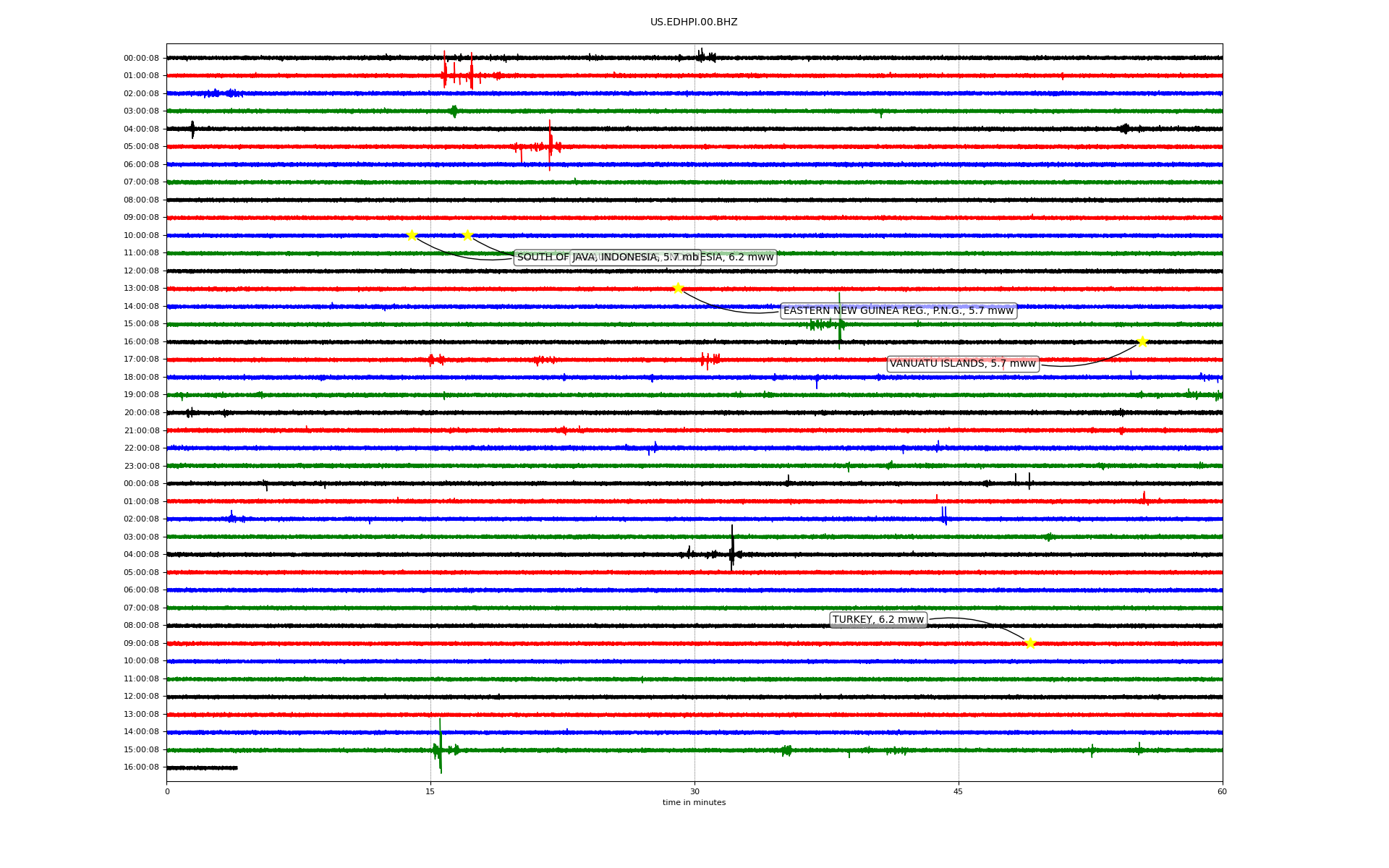The image size is (1389, 868).
Task: Click the star marking the South of Java event
Action: point(412,235)
